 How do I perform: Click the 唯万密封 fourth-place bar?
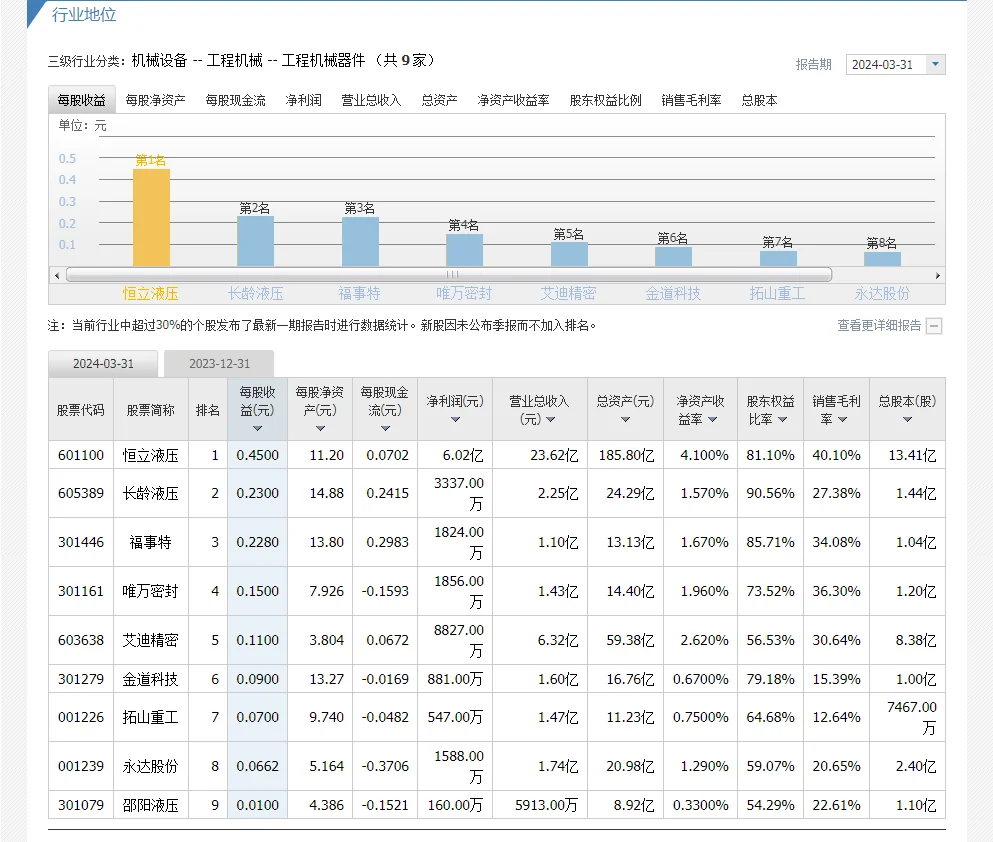pos(464,250)
